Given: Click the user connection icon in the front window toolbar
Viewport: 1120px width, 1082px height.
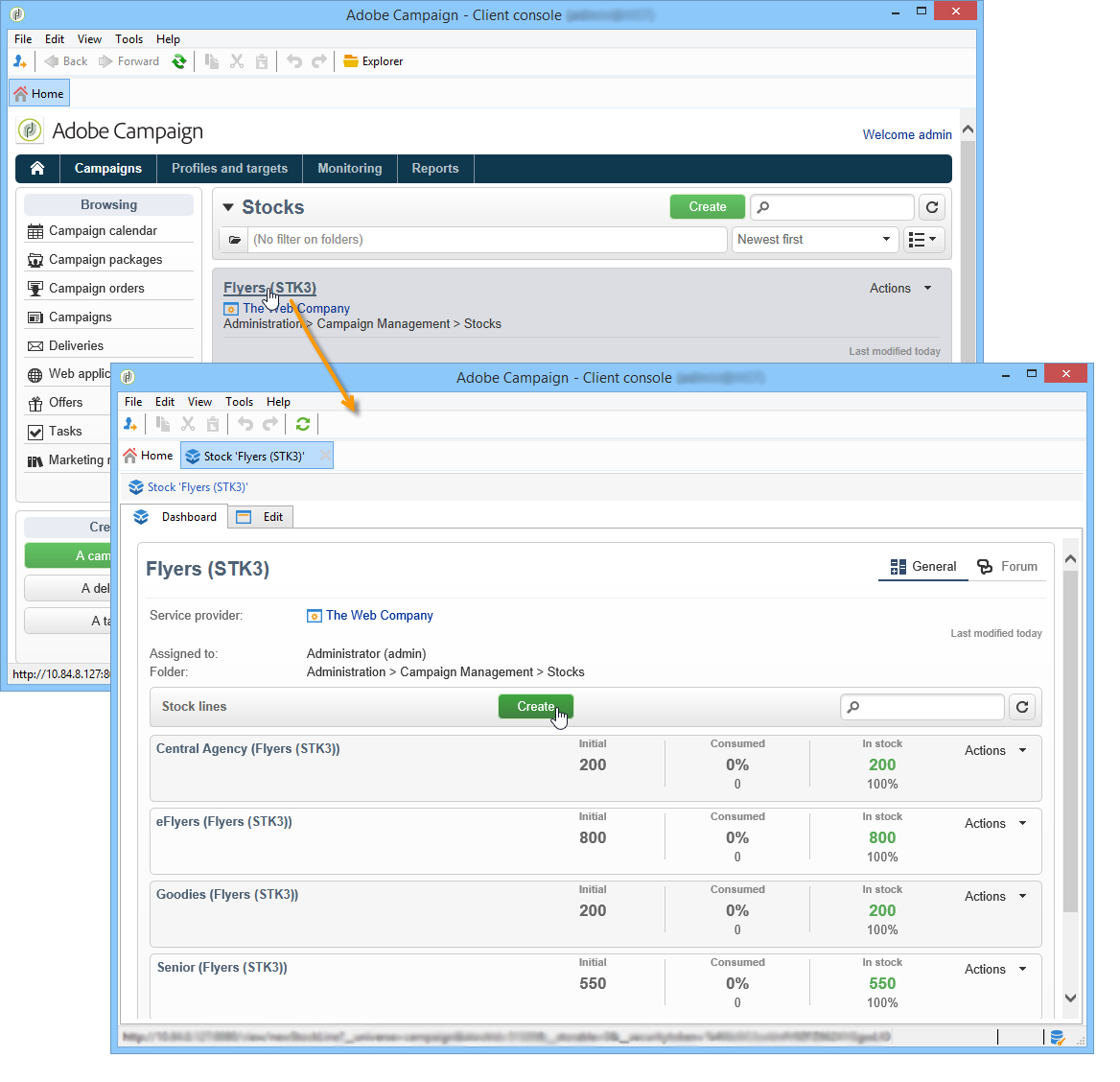Looking at the screenshot, I should point(130,424).
